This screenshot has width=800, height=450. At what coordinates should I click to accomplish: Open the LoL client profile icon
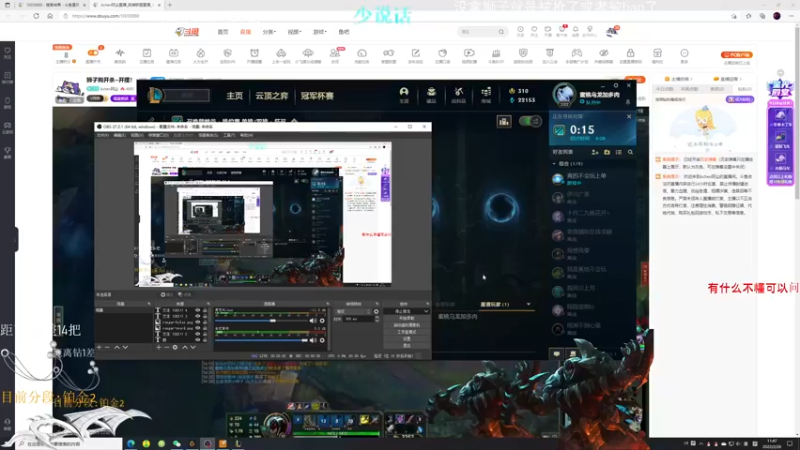404,92
